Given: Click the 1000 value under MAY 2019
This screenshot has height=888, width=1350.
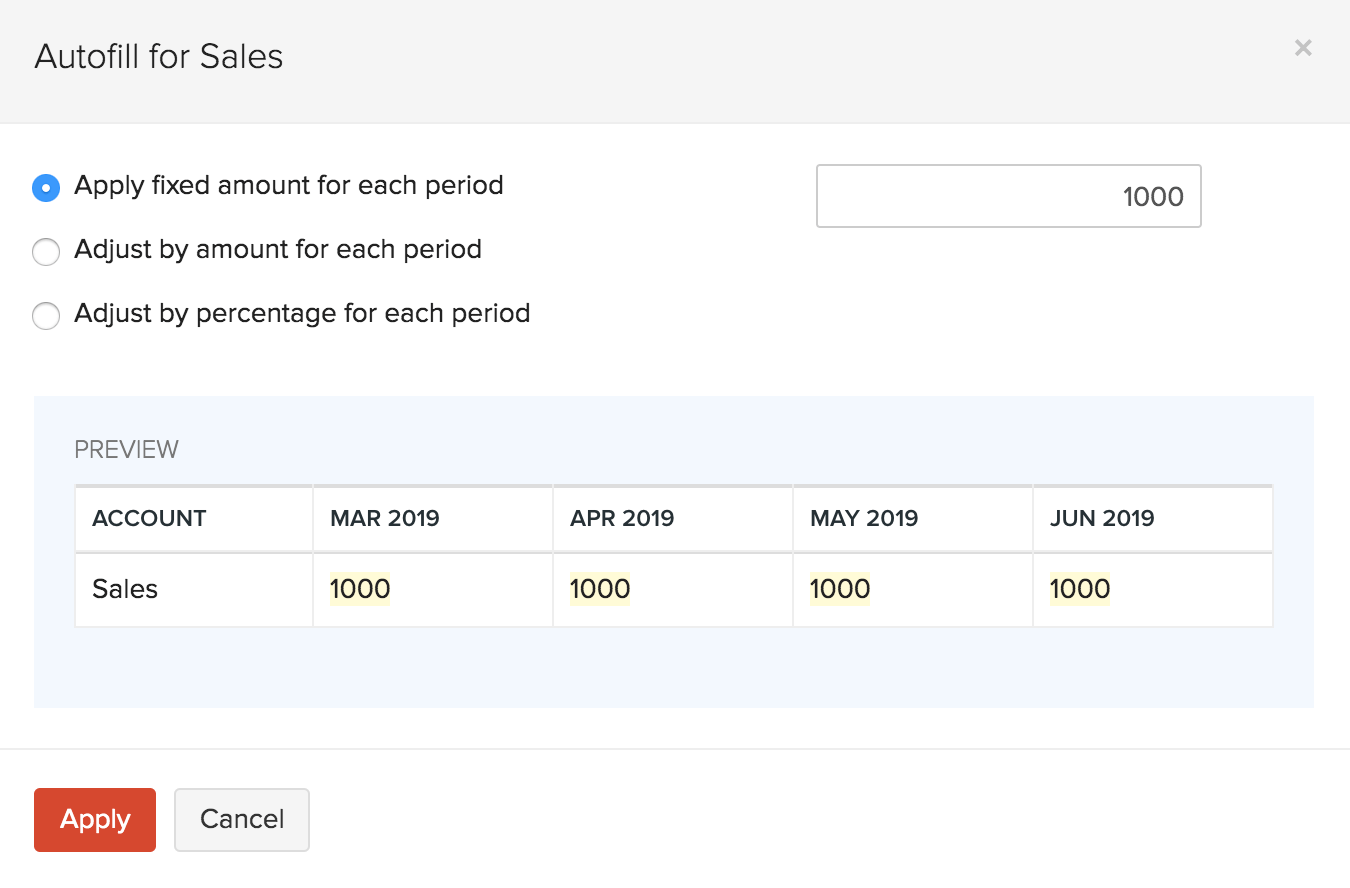Looking at the screenshot, I should pos(840,589).
